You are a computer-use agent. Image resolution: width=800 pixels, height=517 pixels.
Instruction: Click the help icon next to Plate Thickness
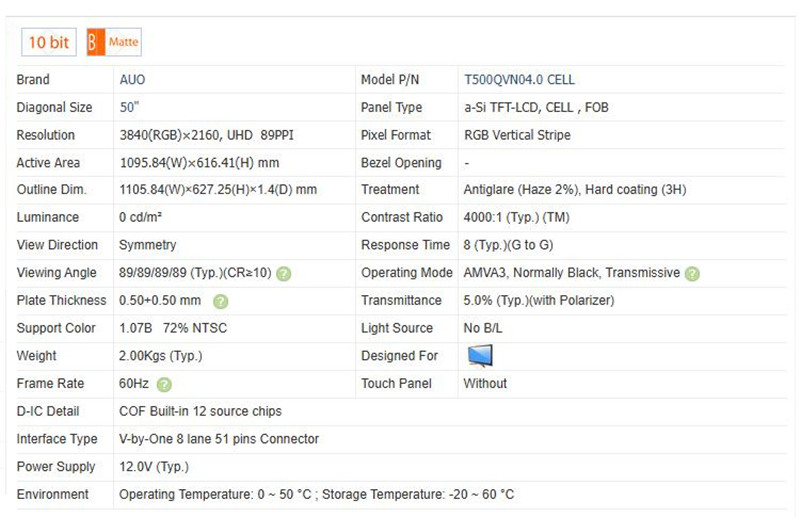pos(221,301)
